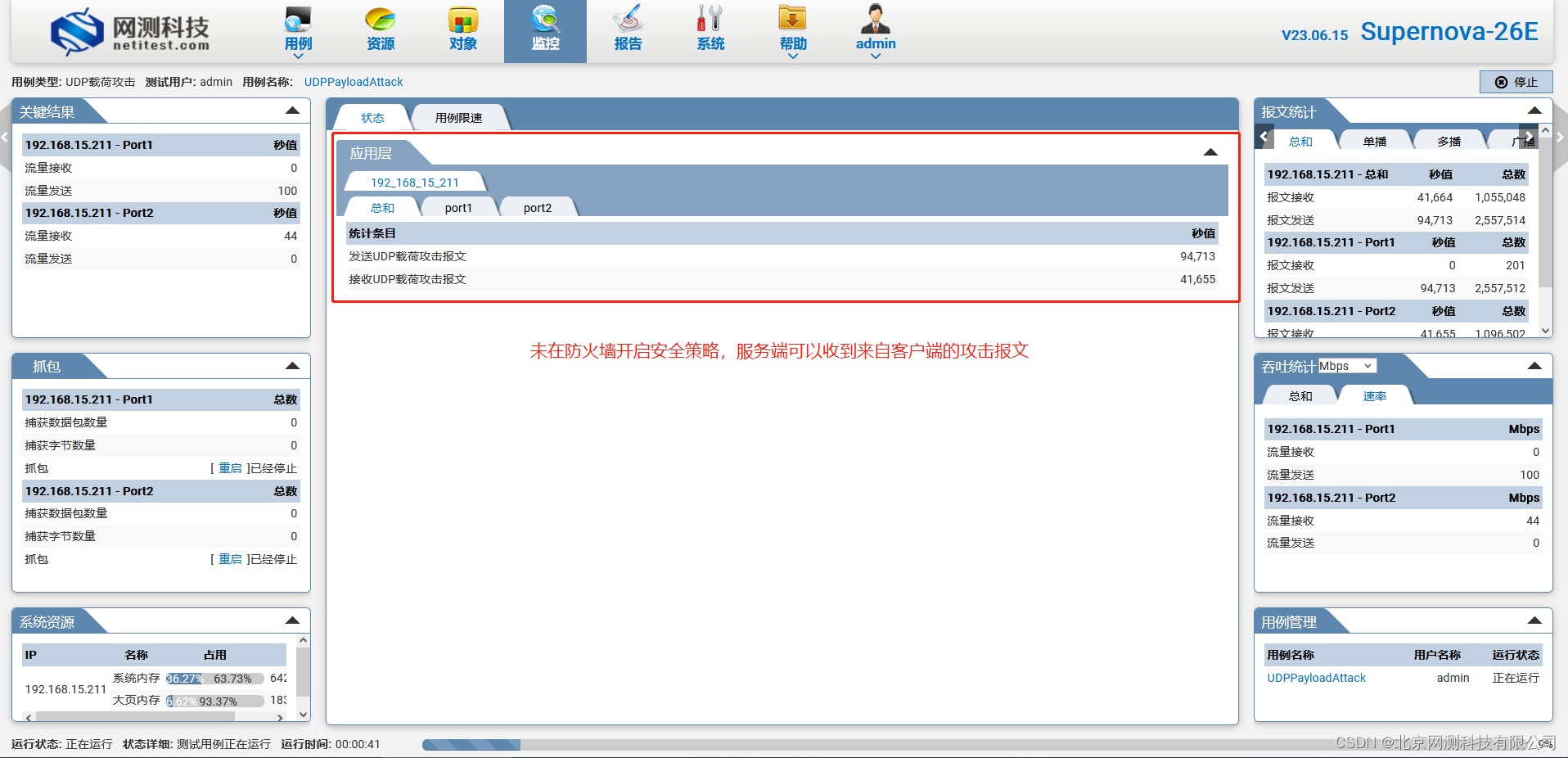Select the port2 tab
1568x758 pixels.
[x=538, y=208]
